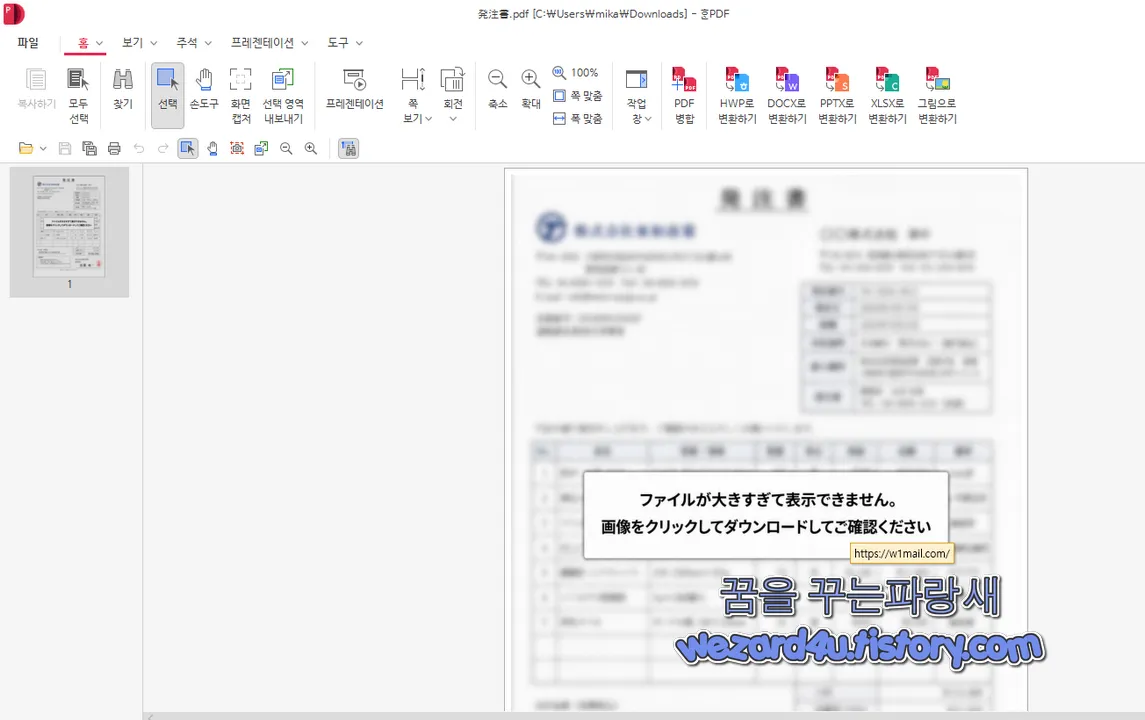
Task: Open the Task Pane (작업 창) dropdown
Action: click(x=637, y=96)
